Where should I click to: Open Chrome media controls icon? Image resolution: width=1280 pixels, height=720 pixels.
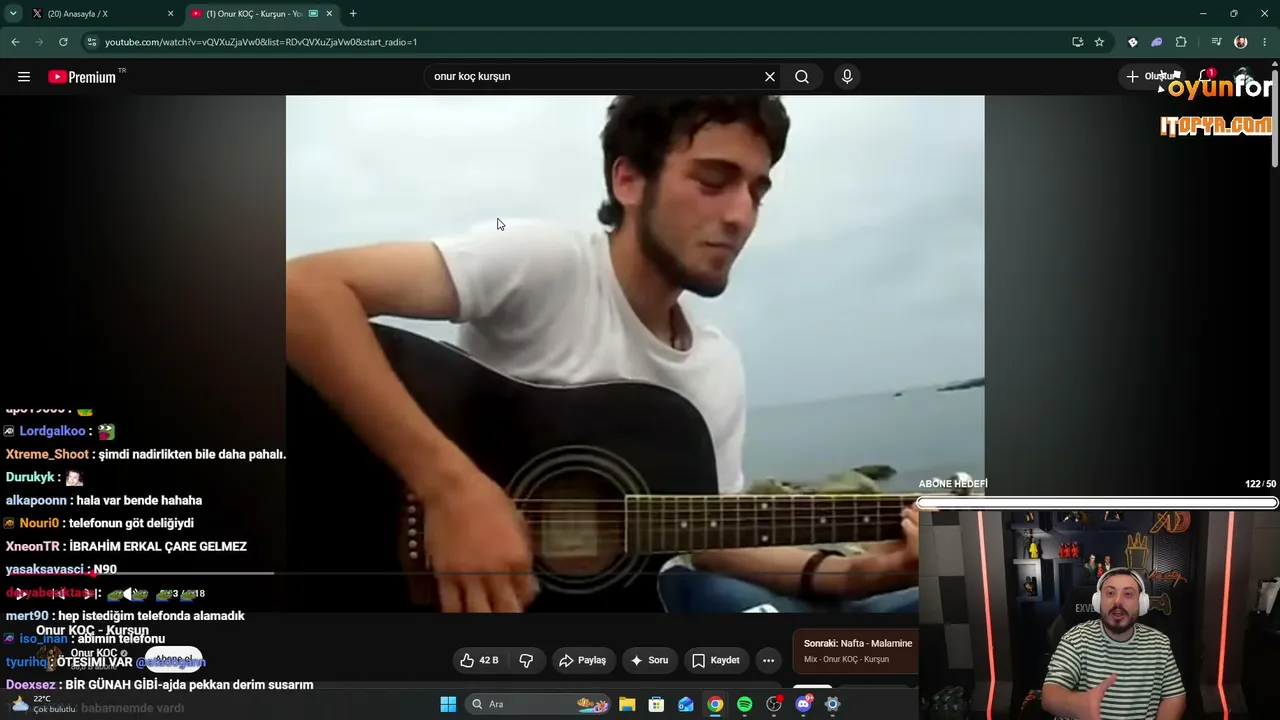(x=1216, y=42)
